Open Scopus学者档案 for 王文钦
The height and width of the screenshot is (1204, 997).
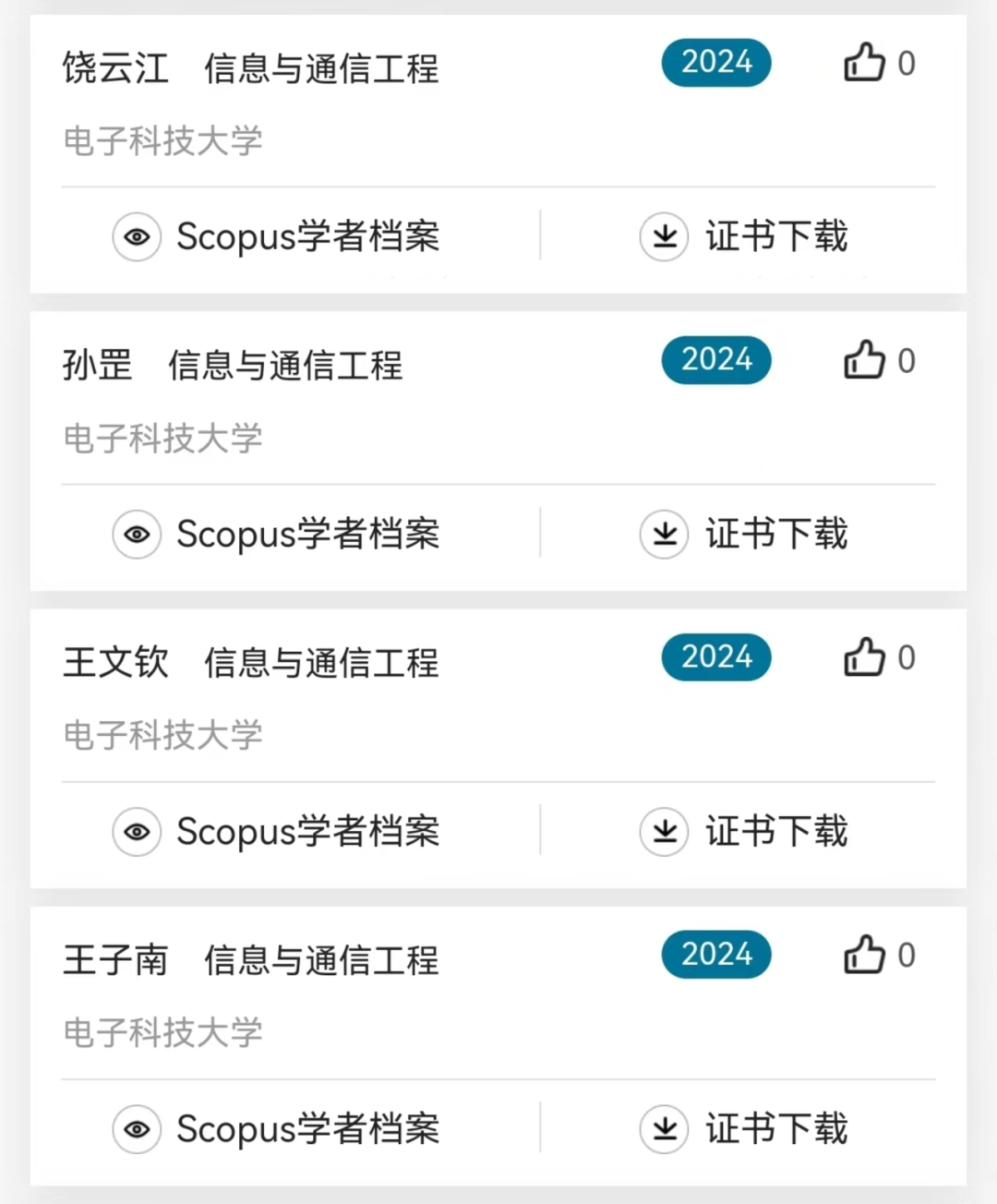307,831
